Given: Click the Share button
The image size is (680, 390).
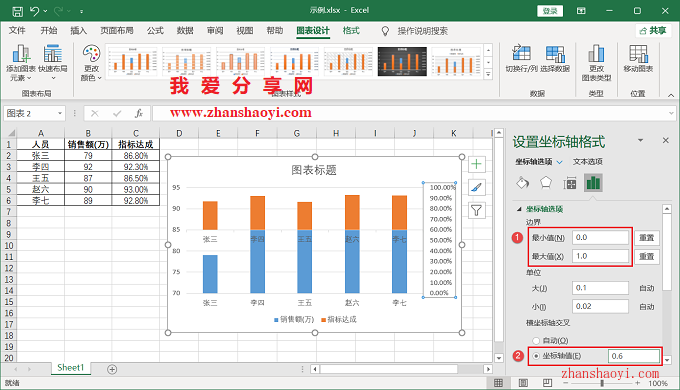Looking at the screenshot, I should (654, 30).
